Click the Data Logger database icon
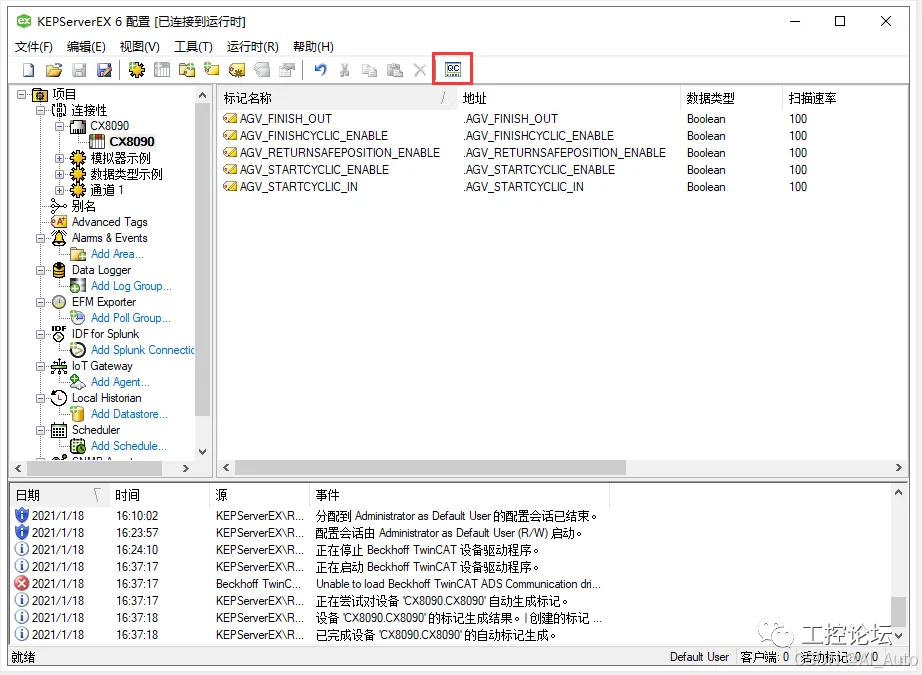 pyautogui.click(x=59, y=270)
